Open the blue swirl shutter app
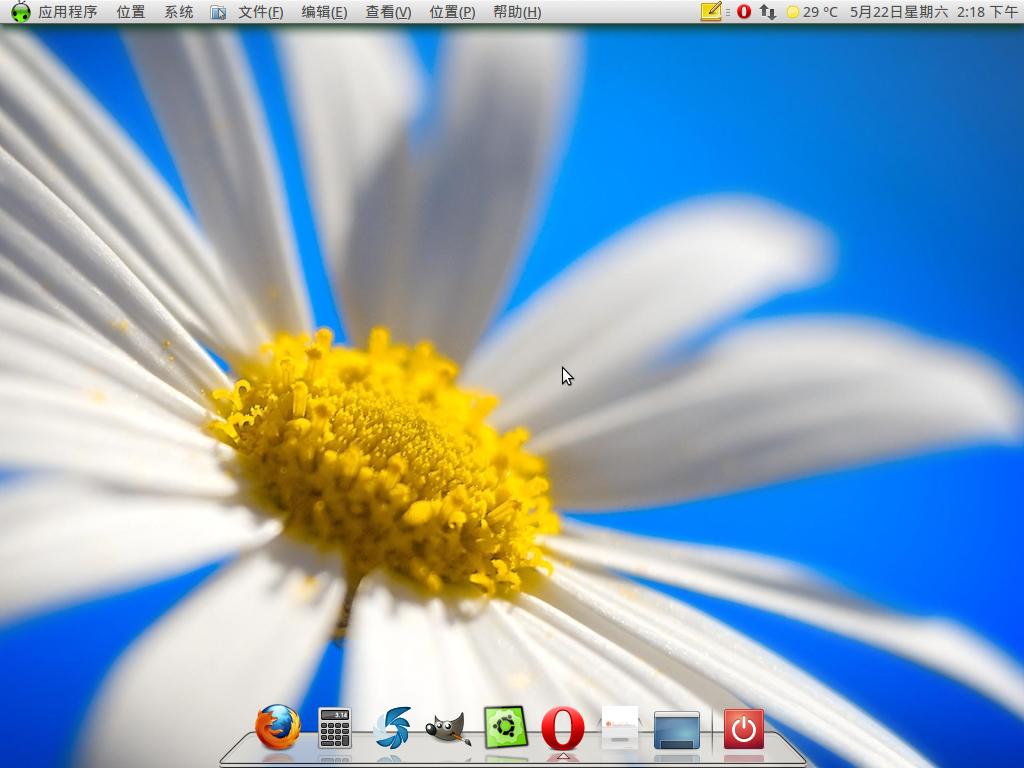The height and width of the screenshot is (768, 1024). pyautogui.click(x=392, y=728)
